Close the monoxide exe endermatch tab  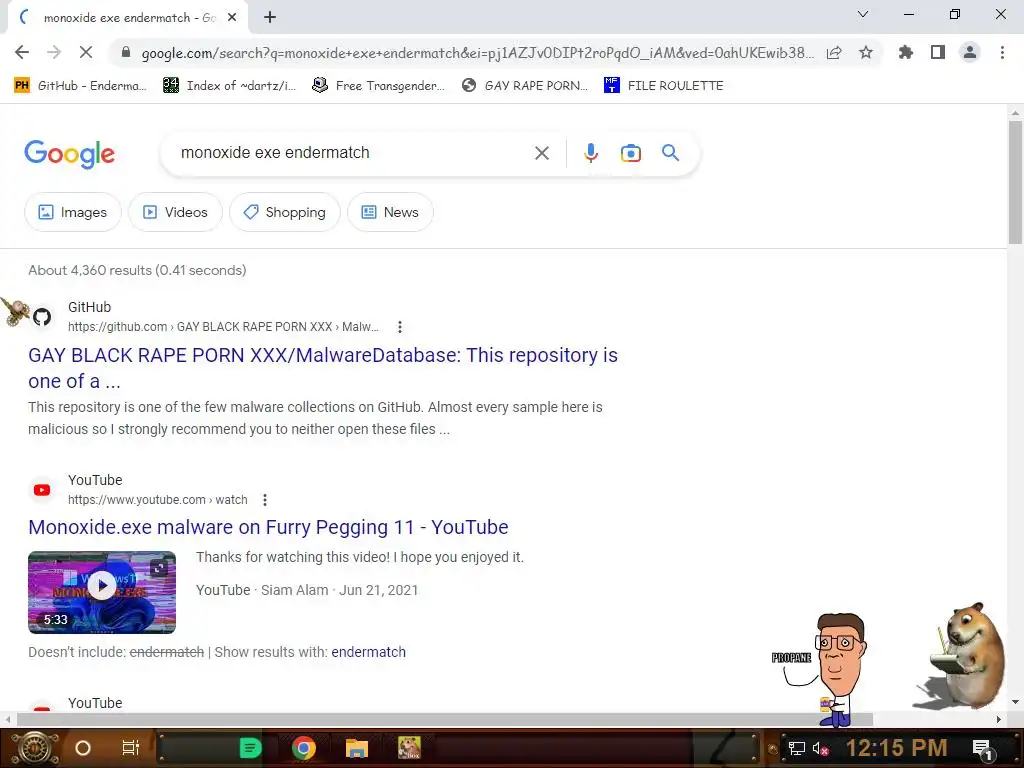[x=232, y=18]
